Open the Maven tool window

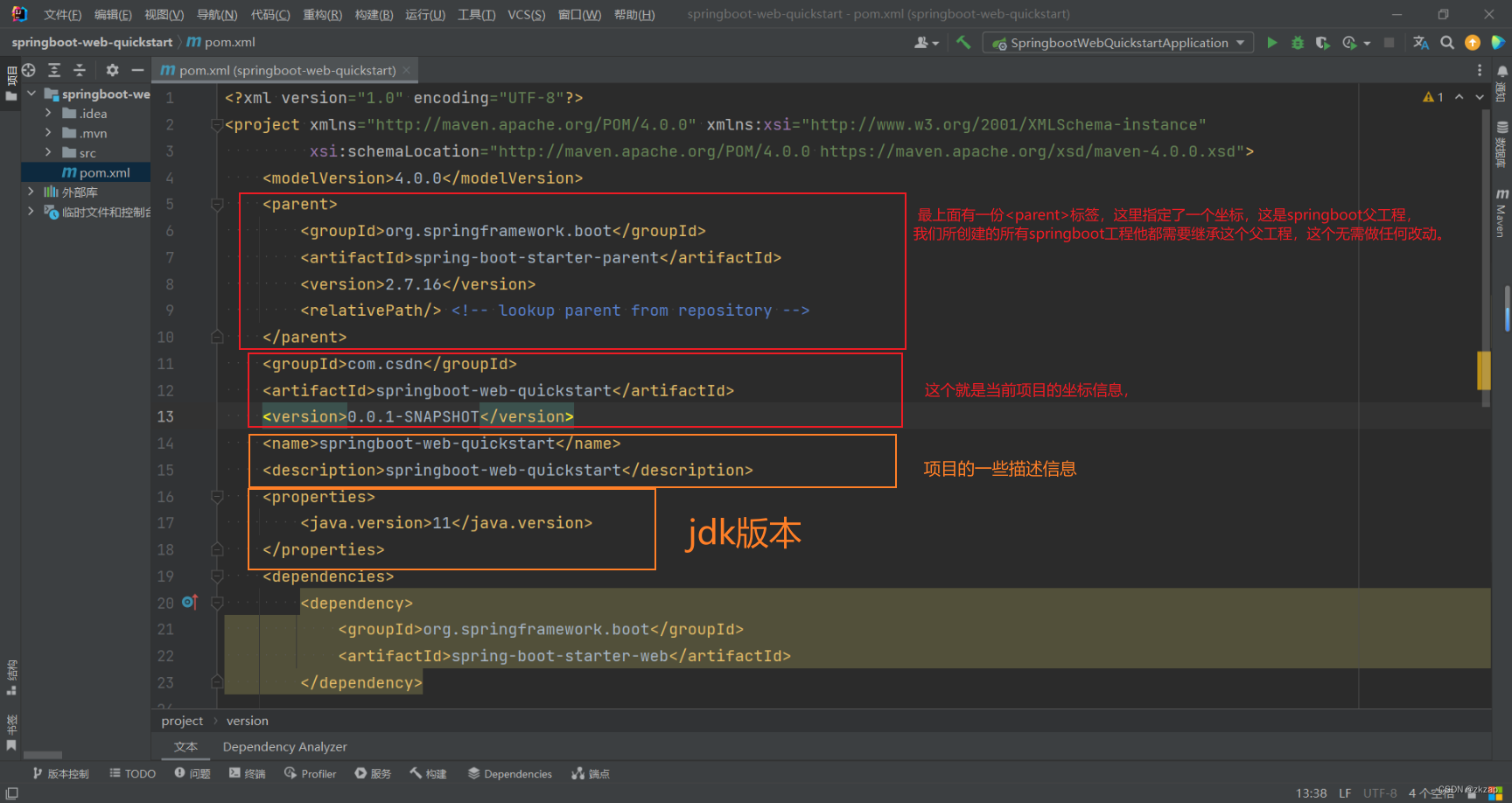point(1501,213)
